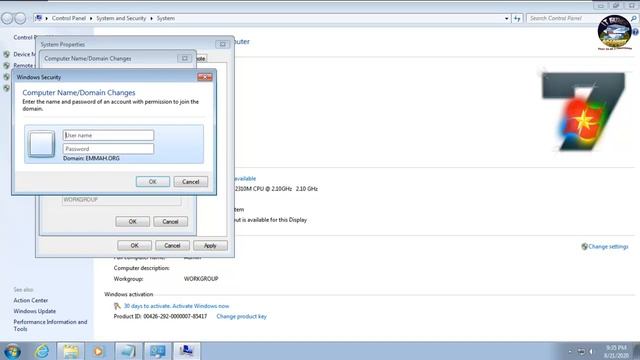
Task: Click the help icon at top right
Action: tap(635, 32)
